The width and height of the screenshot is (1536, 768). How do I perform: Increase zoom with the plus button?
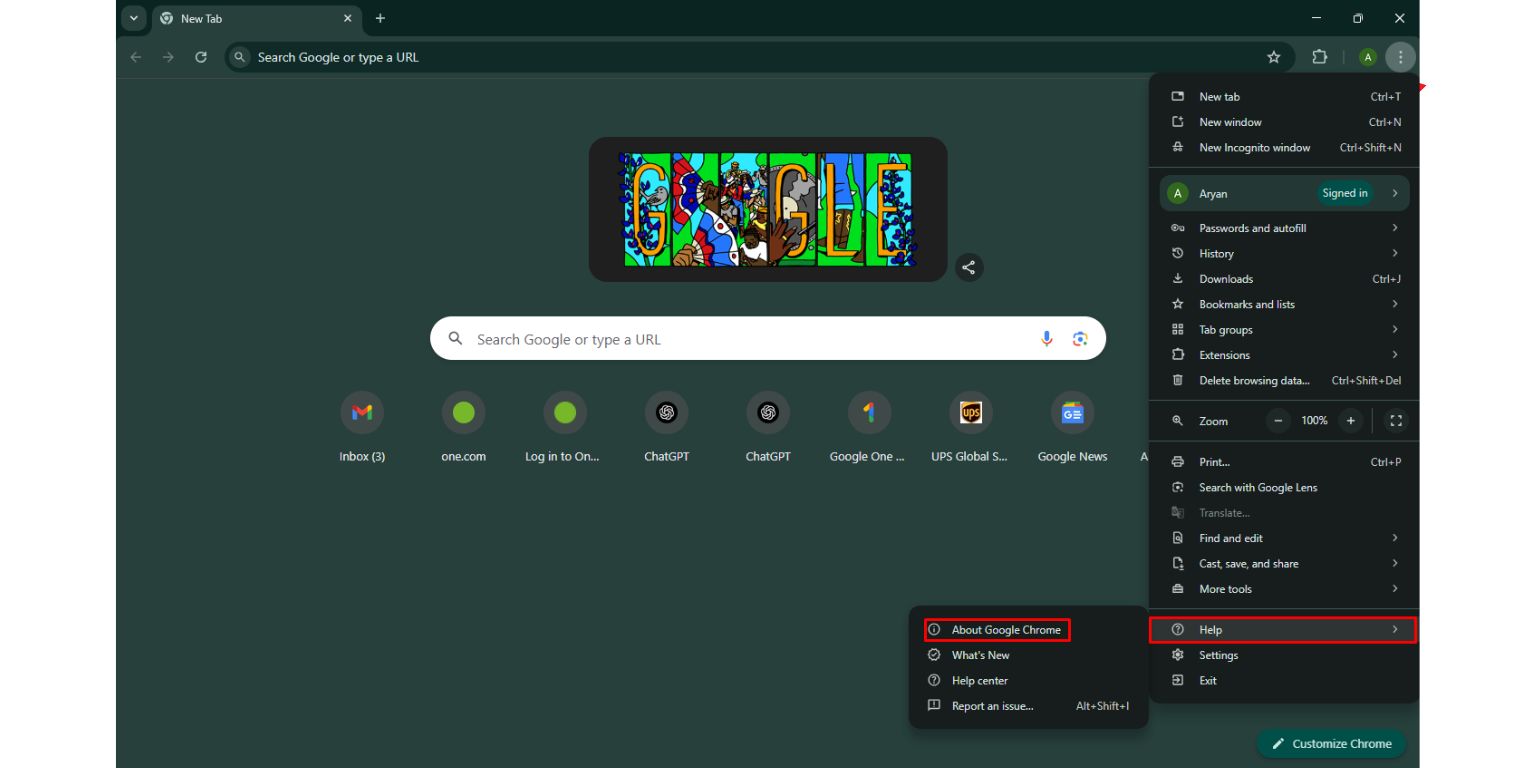(x=1350, y=421)
